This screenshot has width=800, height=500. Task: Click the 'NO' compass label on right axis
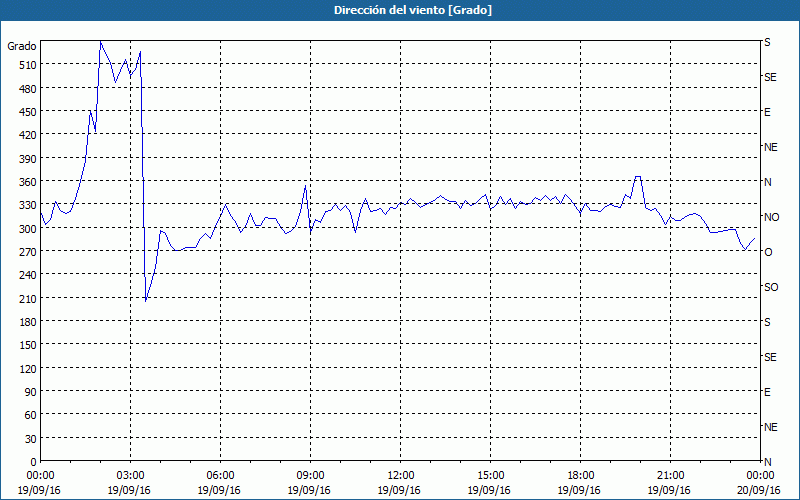point(771,217)
